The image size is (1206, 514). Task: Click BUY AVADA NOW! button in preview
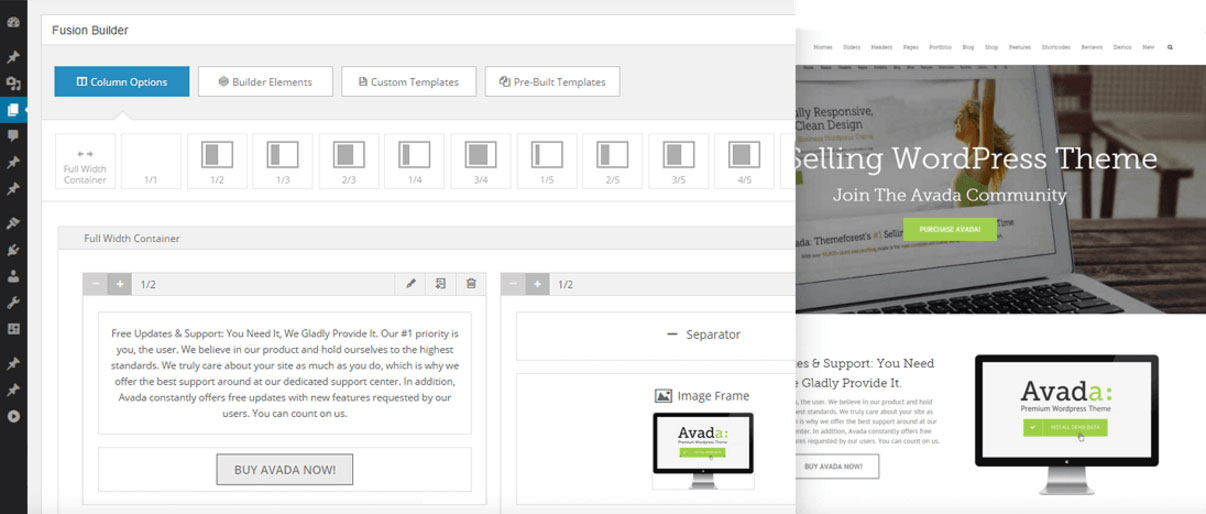tap(838, 466)
